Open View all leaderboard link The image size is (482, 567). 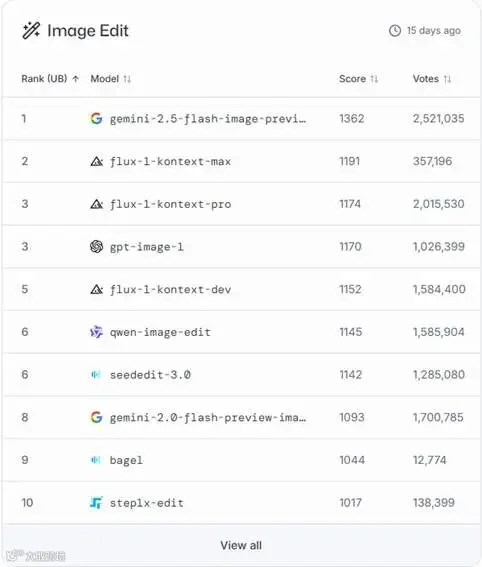click(241, 545)
